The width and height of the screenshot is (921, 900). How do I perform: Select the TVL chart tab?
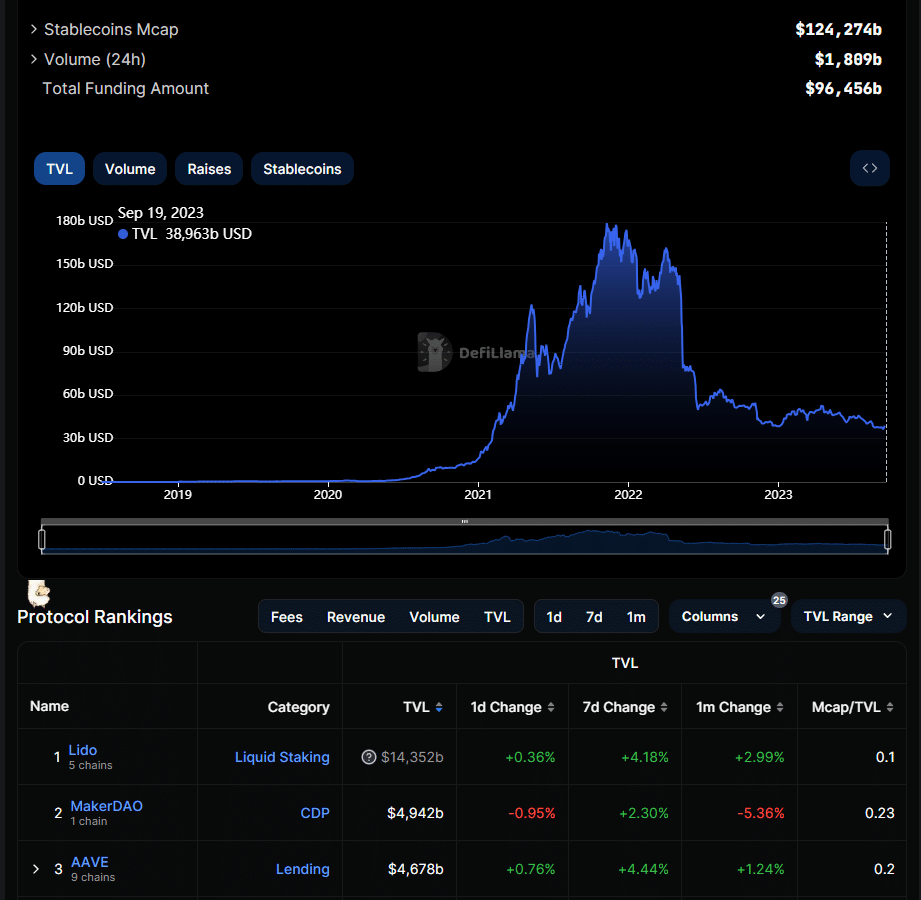coord(59,169)
